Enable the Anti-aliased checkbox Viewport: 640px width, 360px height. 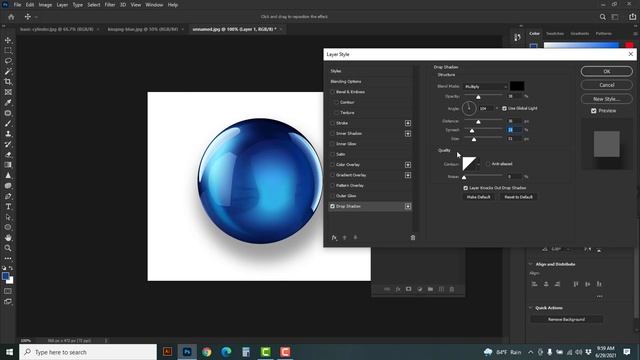[488, 164]
